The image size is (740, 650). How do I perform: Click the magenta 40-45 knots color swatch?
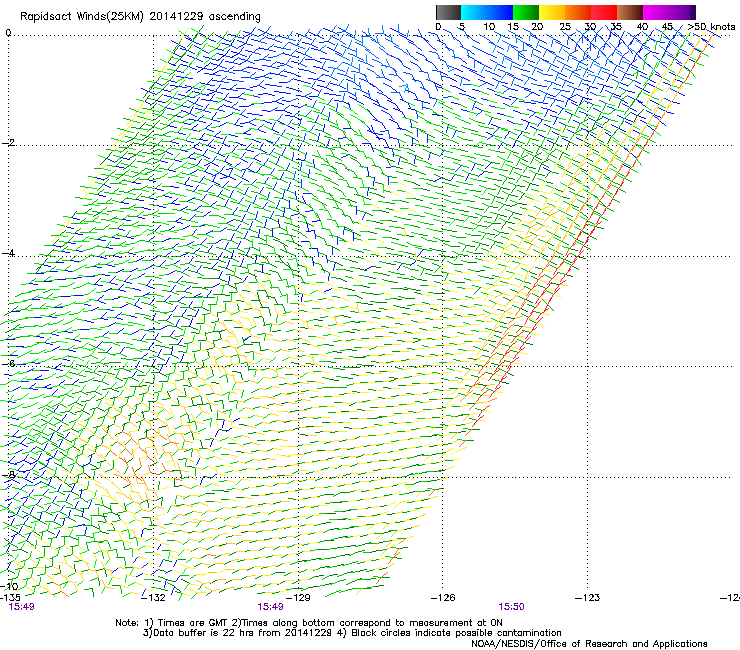click(656, 12)
